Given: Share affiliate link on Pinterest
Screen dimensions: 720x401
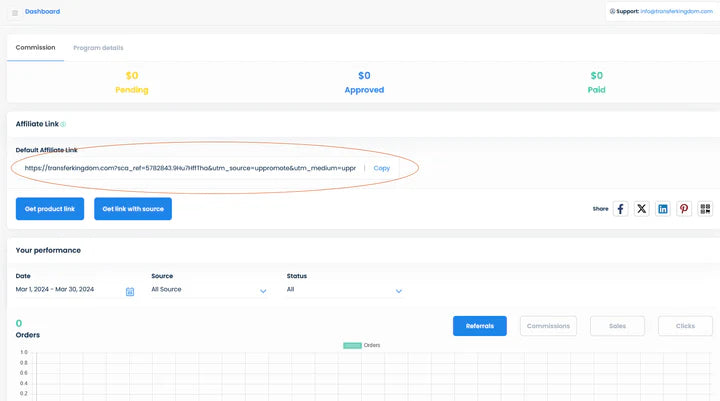Looking at the screenshot, I should tap(684, 208).
